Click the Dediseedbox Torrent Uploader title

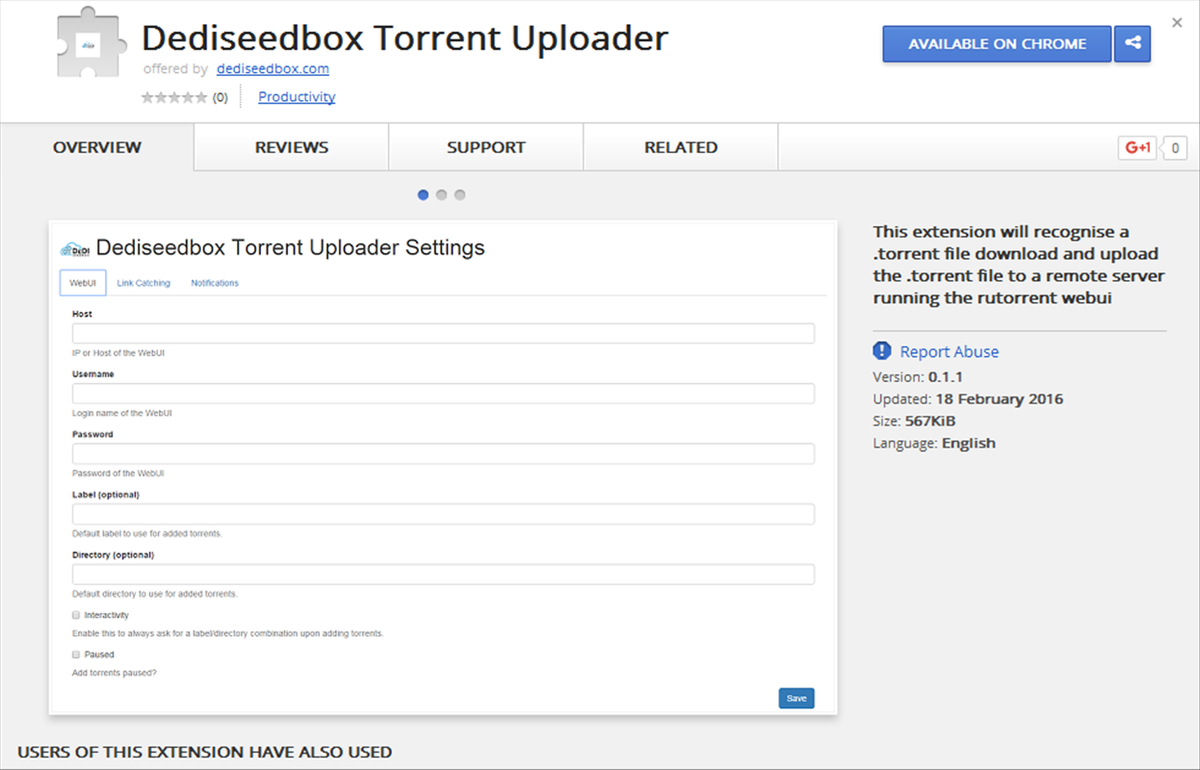pyautogui.click(x=405, y=38)
